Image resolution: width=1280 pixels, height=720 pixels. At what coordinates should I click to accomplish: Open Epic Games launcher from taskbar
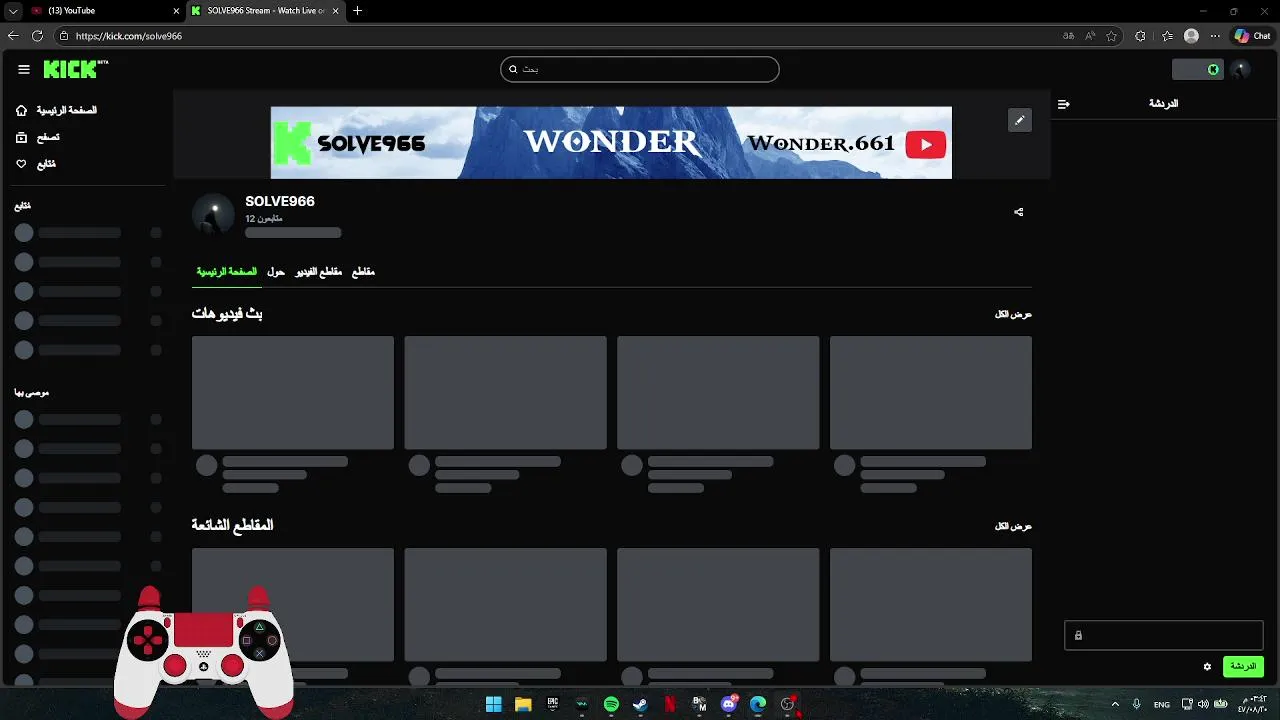[x=552, y=704]
